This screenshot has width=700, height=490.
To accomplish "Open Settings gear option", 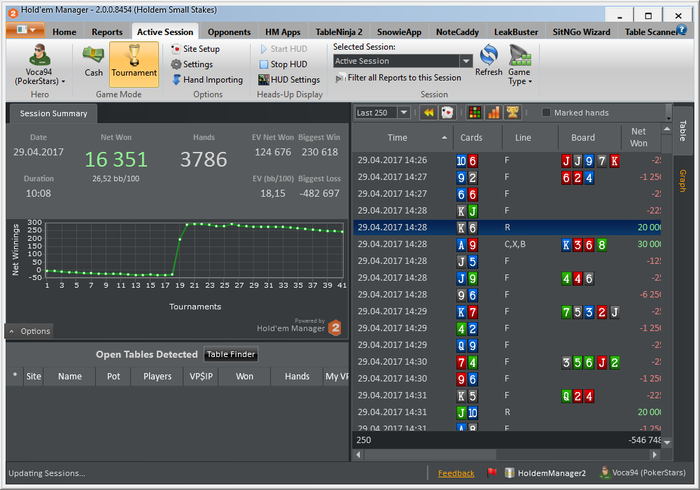I will coord(192,64).
